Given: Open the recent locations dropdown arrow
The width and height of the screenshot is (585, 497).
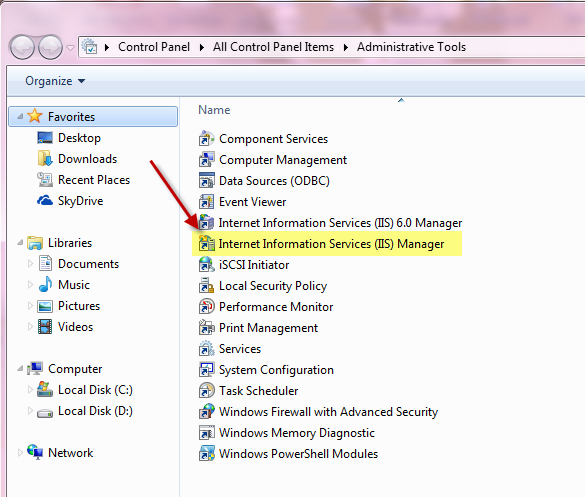Looking at the screenshot, I should (x=70, y=47).
